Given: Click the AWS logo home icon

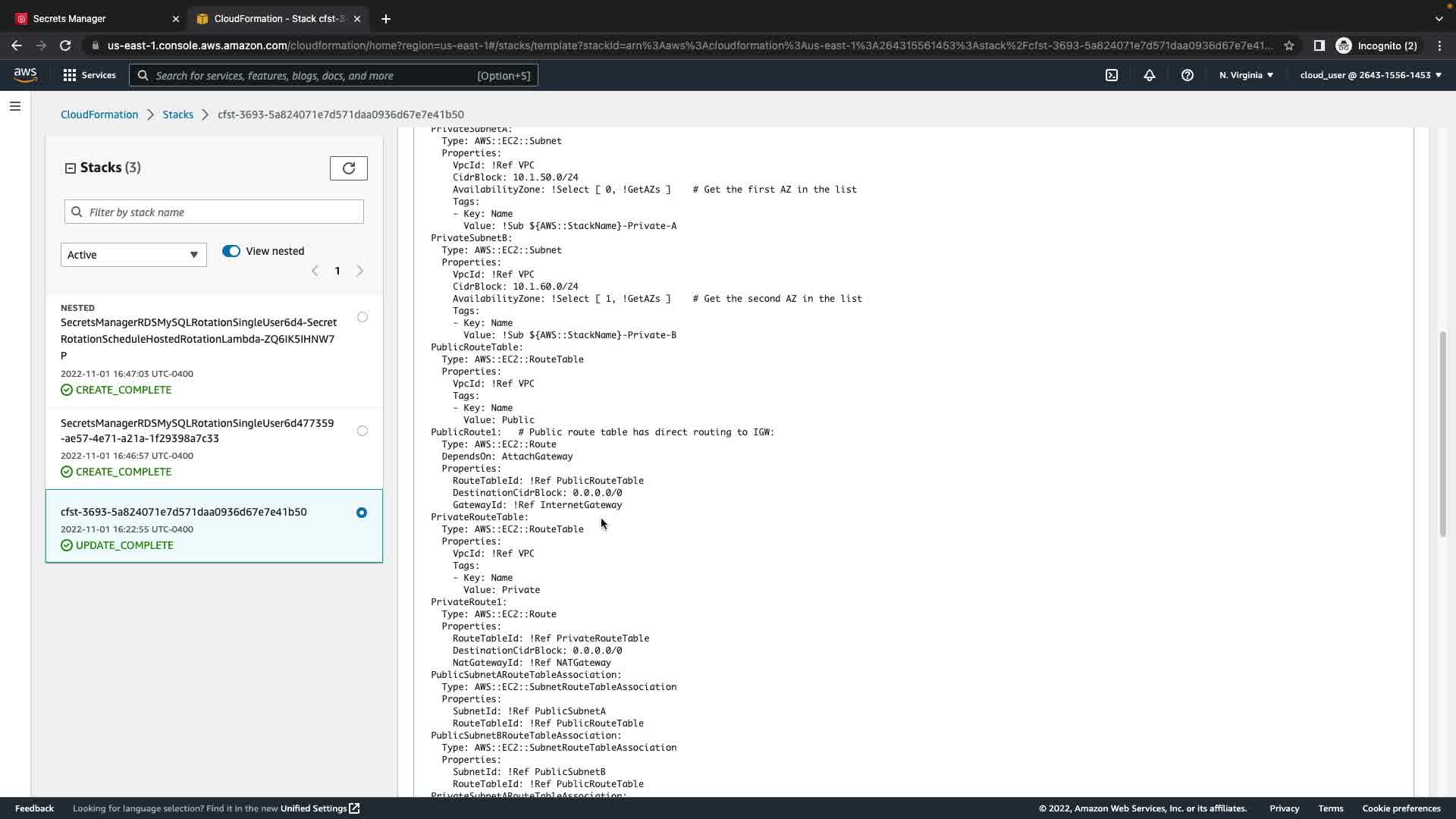Looking at the screenshot, I should (x=25, y=75).
